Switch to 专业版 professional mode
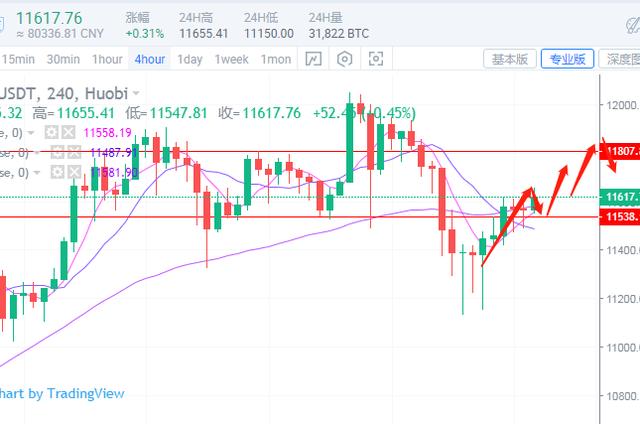 tap(568, 59)
